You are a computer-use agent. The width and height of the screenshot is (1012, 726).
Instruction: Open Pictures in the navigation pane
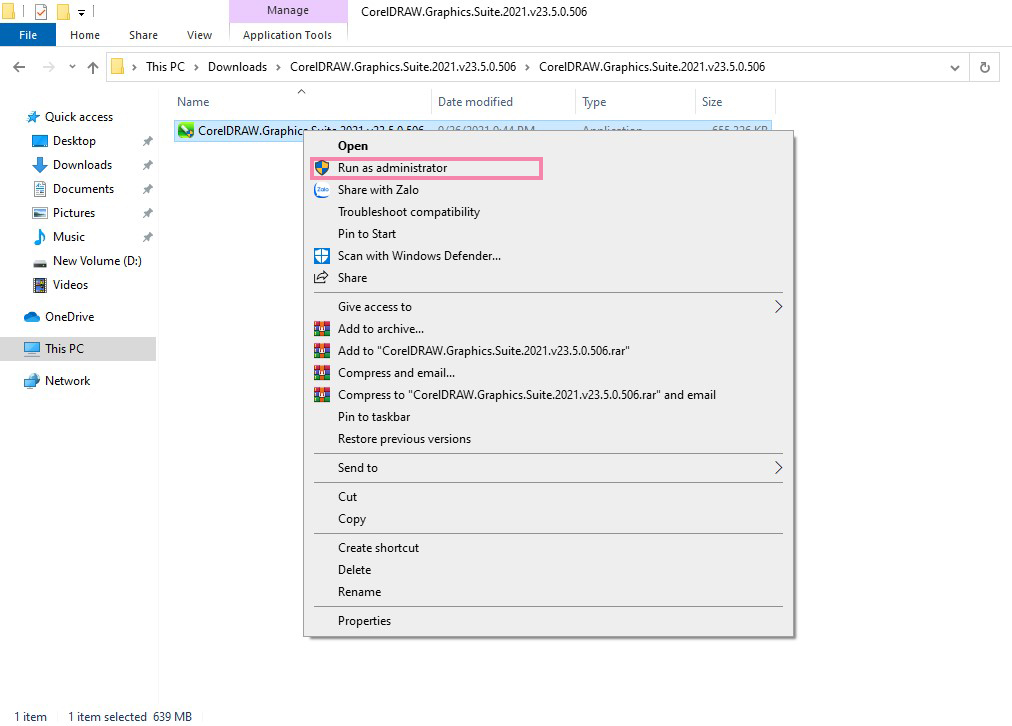74,213
